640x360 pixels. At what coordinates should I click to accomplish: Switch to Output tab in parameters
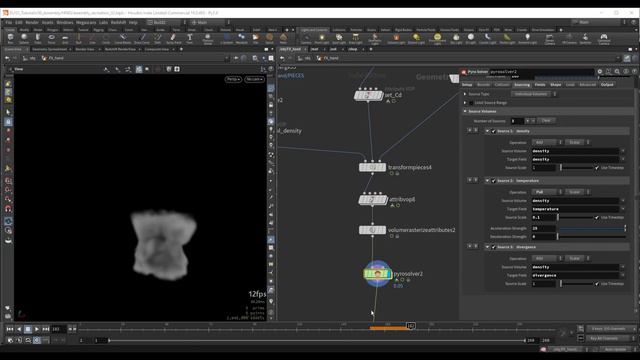[x=607, y=84]
